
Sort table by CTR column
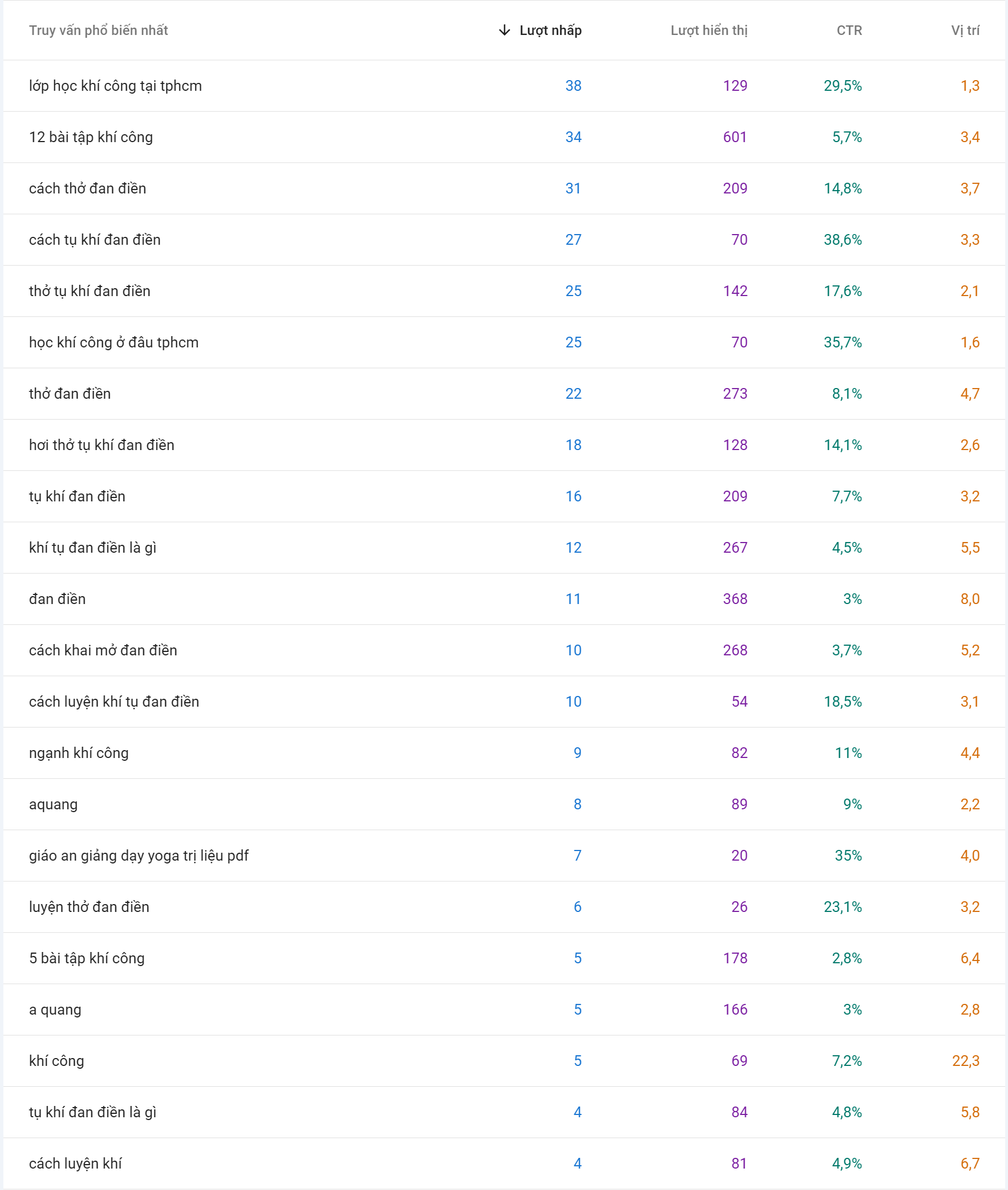849,30
